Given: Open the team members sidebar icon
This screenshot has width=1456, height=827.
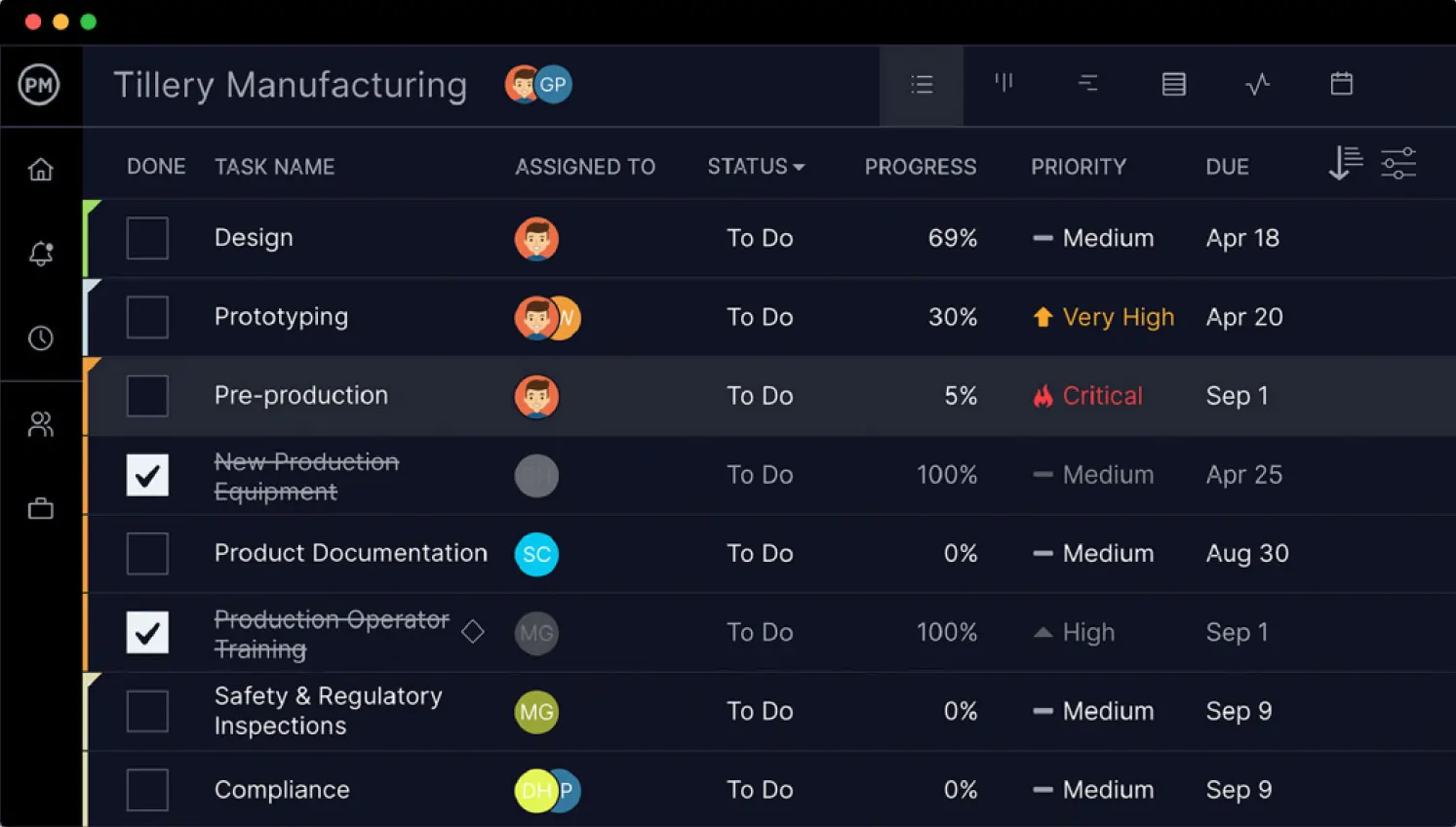Looking at the screenshot, I should tap(41, 424).
